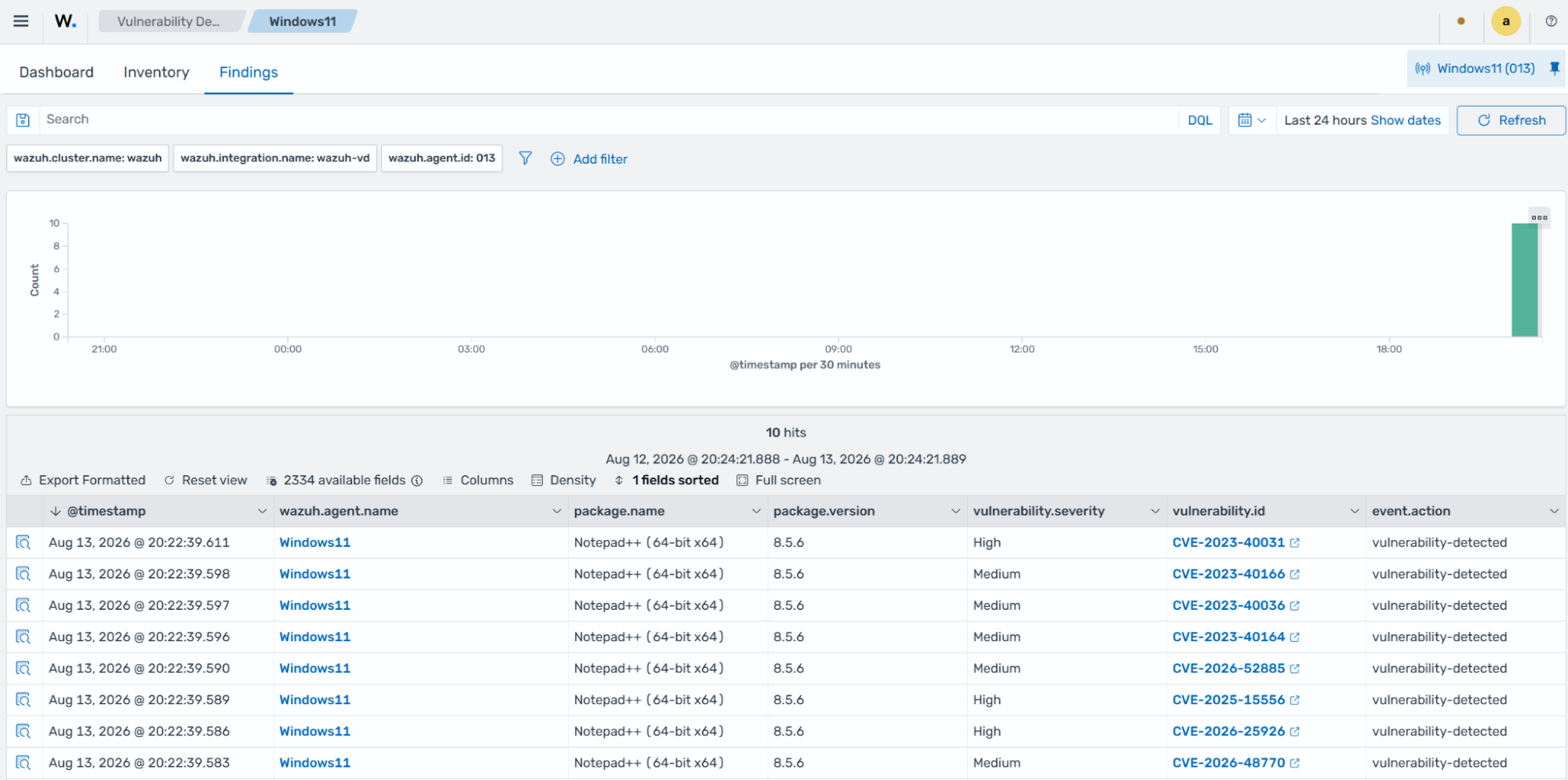Image resolution: width=1568 pixels, height=780 pixels.
Task: Click Reset view
Action: pos(206,480)
